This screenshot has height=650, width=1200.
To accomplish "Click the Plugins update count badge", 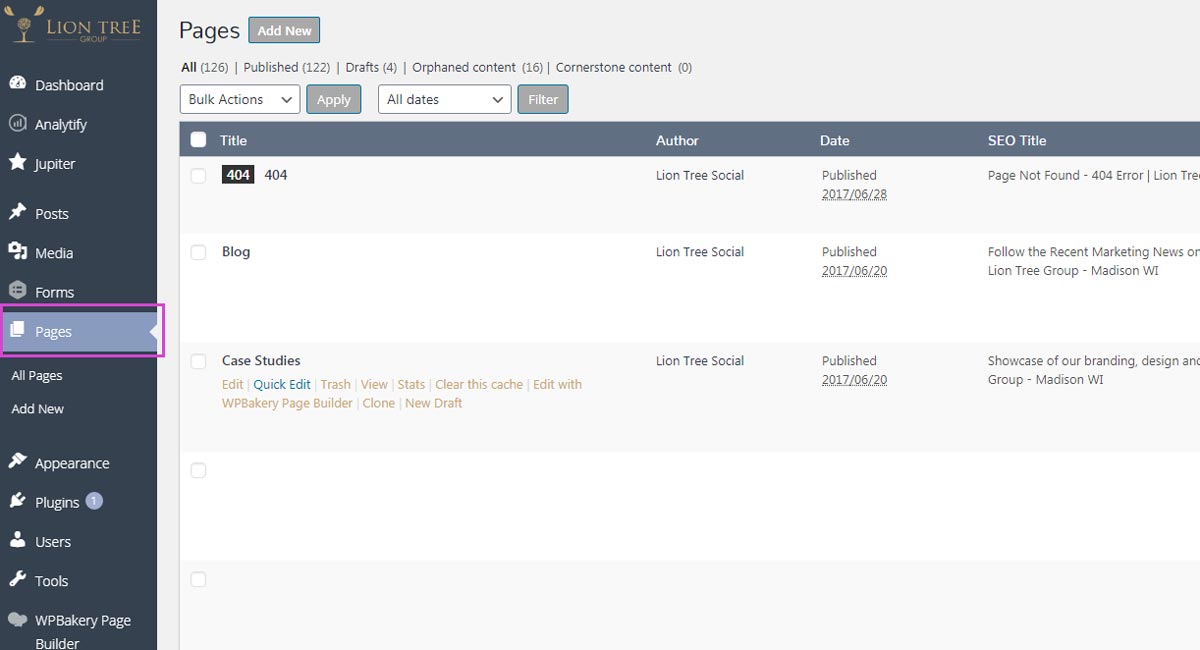I will click(x=94, y=501).
